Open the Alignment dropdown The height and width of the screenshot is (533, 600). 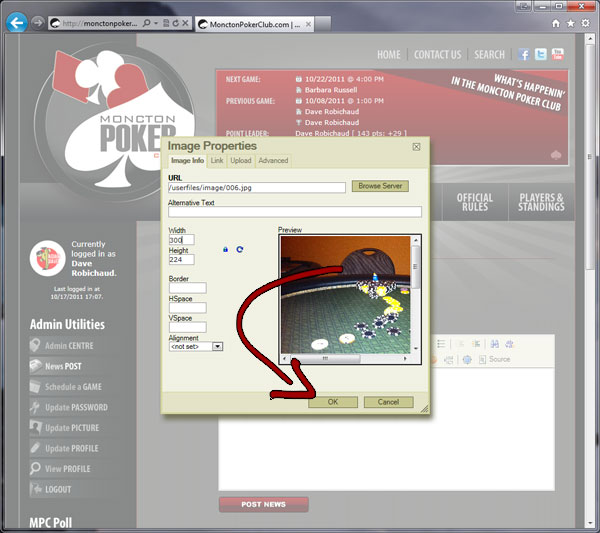(196, 346)
